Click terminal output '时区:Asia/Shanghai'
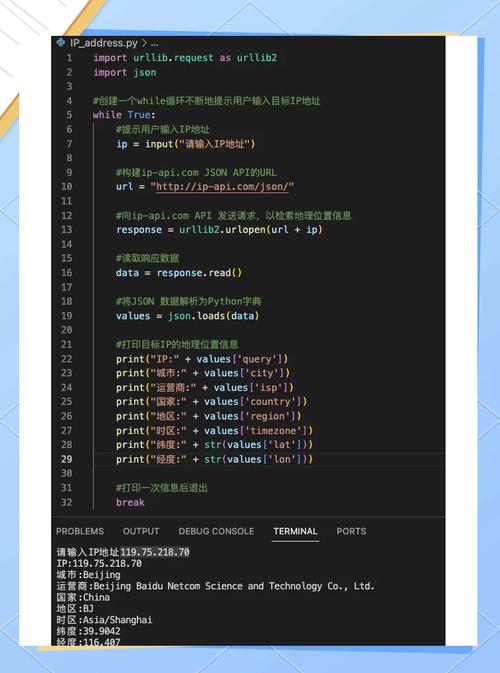 [104, 620]
